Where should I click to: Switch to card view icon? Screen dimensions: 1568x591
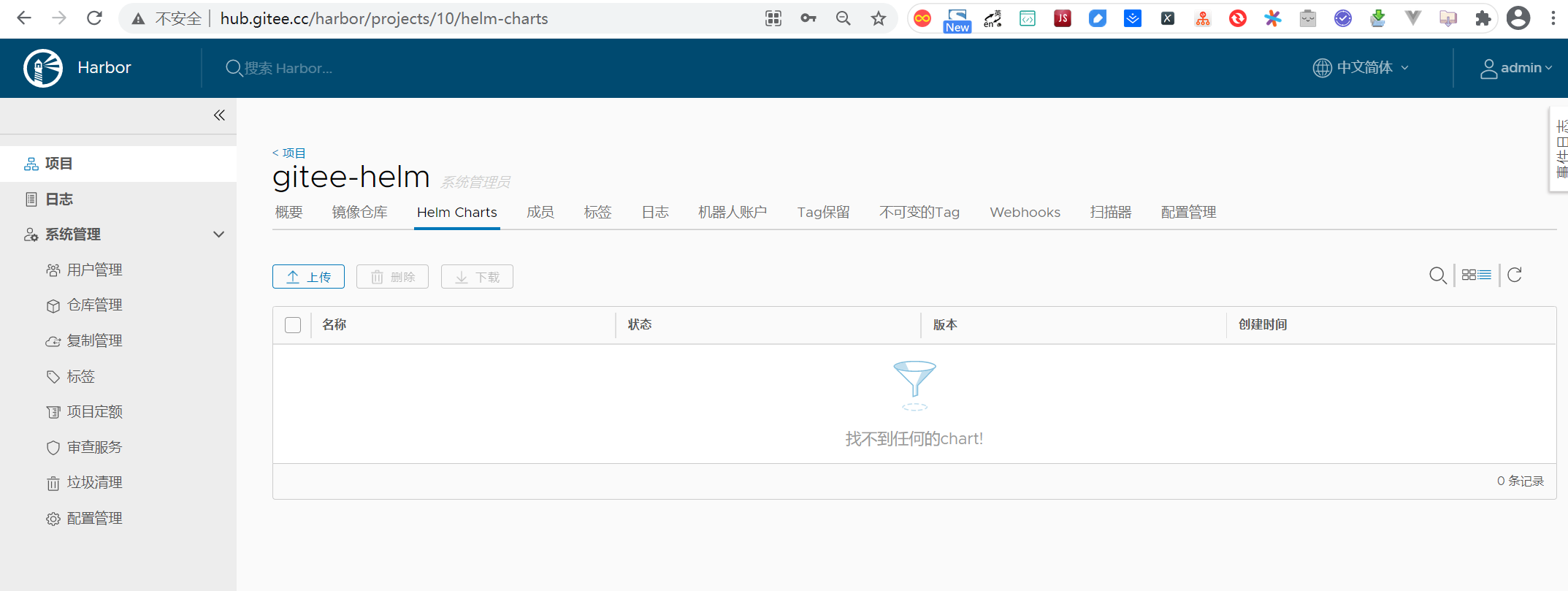point(1469,275)
